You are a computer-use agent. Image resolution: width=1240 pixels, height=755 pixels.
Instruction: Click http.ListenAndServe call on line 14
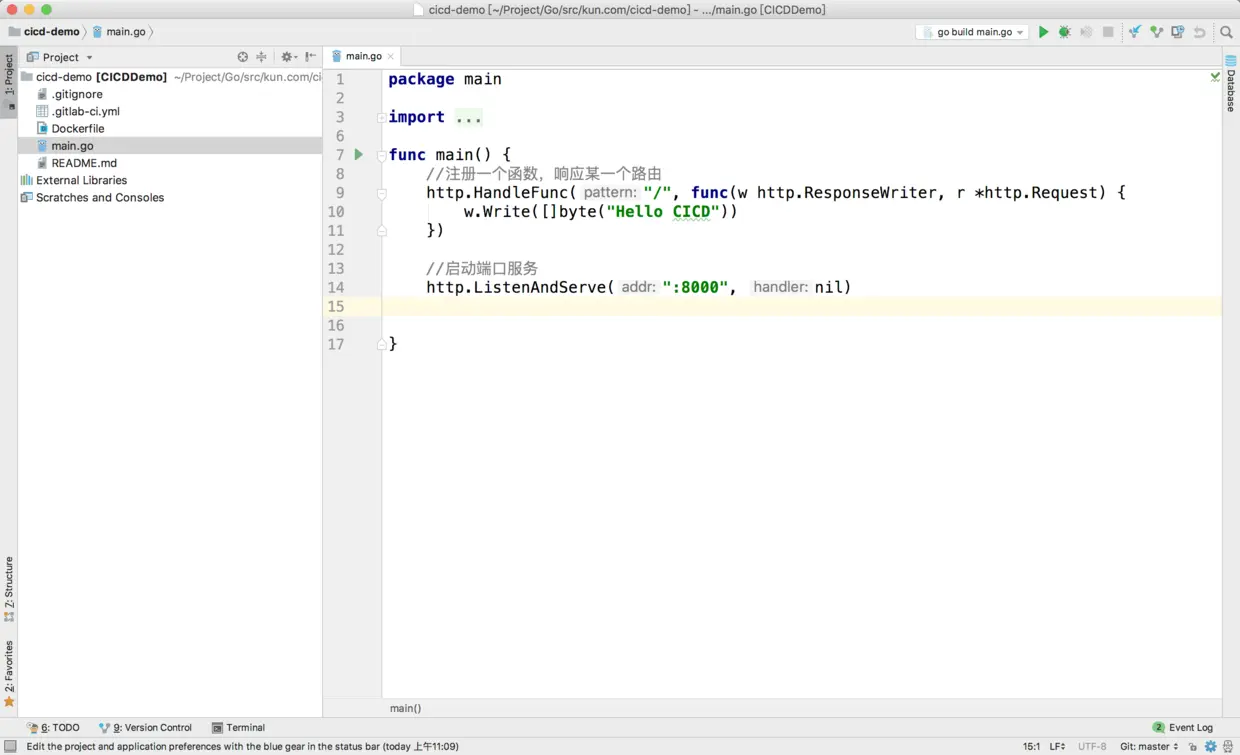click(x=520, y=287)
